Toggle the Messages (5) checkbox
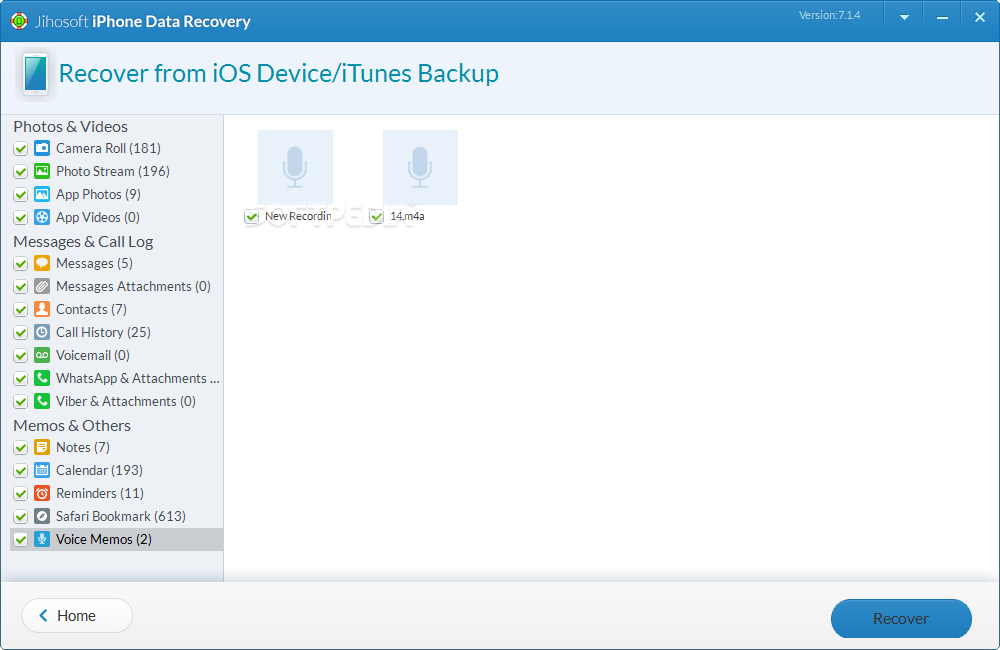 pos(20,263)
